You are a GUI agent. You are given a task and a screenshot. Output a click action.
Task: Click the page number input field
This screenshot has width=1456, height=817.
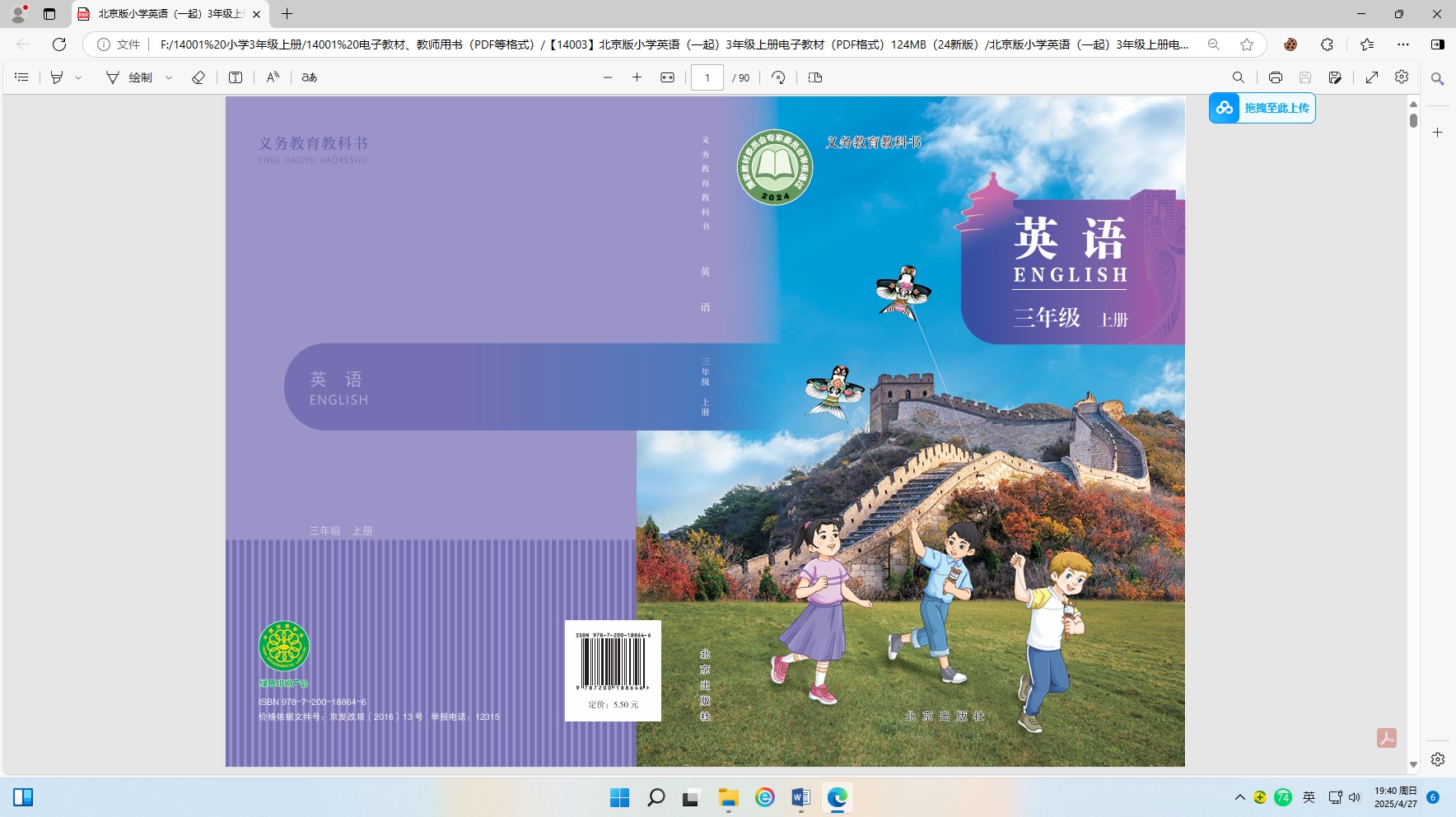click(x=707, y=77)
